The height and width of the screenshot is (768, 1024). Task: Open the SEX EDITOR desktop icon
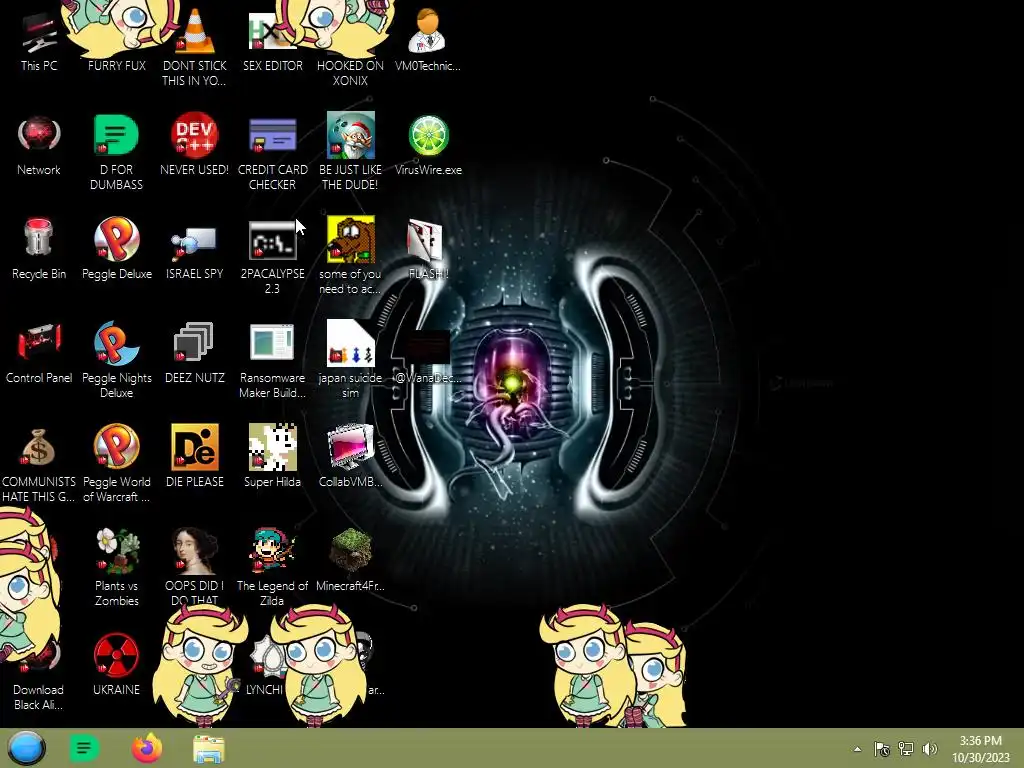click(x=272, y=33)
